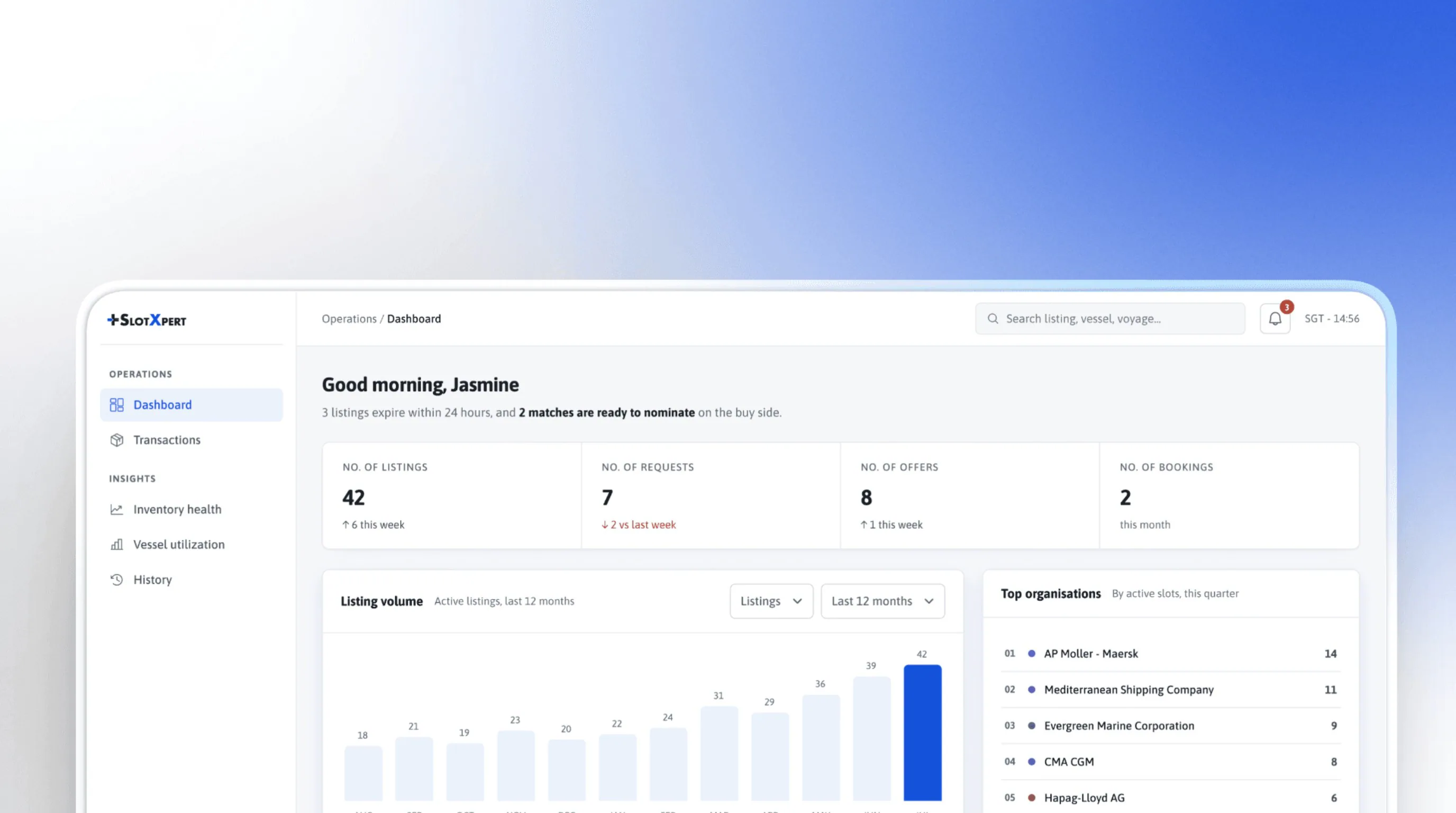Viewport: 1456px width, 813px height.
Task: Focus the search listing, vessel, voyage field
Action: [1110, 319]
